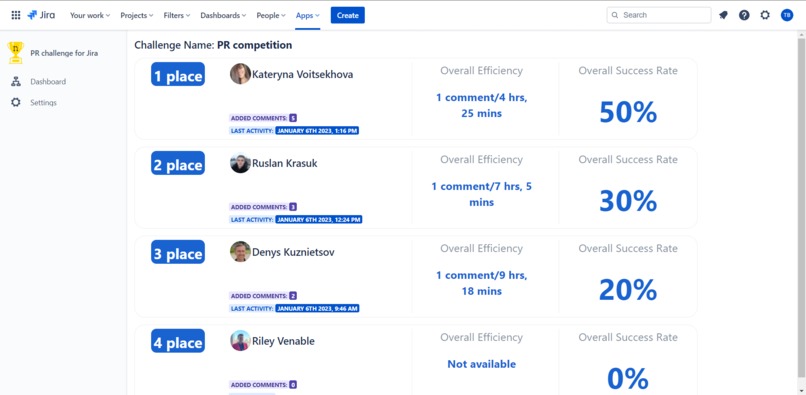Focus the Search input field
806x395 pixels.
pos(659,15)
